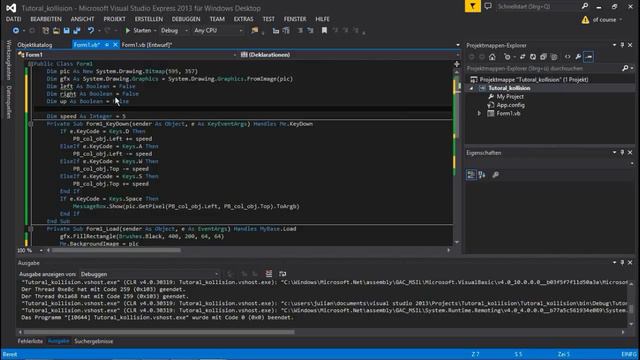Select My Project in the explorer
Image resolution: width=640 pixels, height=360 pixels.
point(510,97)
